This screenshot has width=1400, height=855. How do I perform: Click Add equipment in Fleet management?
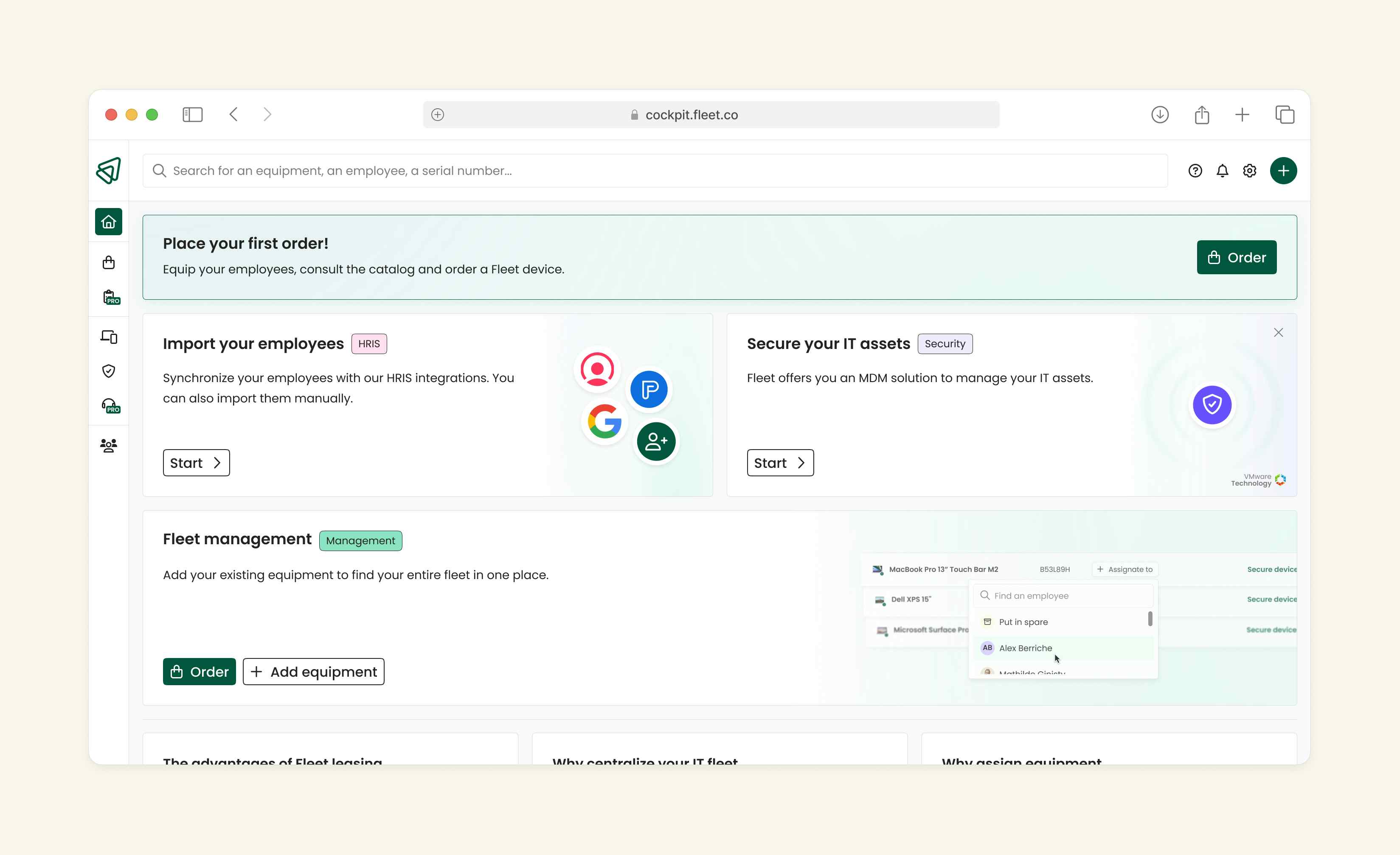[313, 672]
